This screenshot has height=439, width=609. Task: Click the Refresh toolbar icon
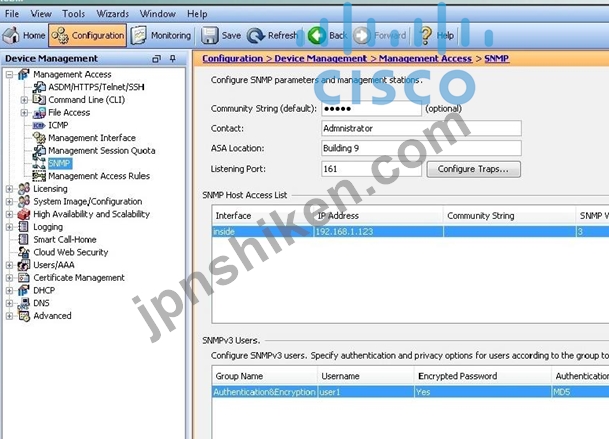click(256, 35)
